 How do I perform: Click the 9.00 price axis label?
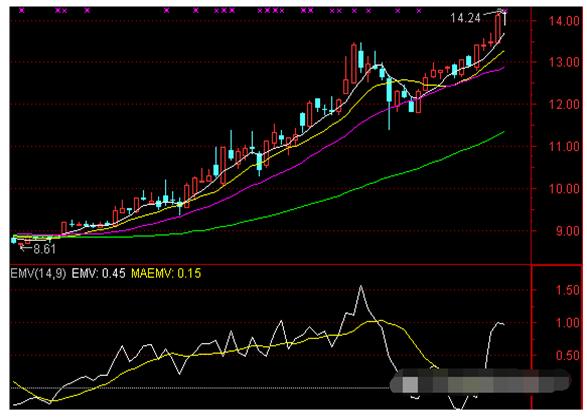(568, 231)
